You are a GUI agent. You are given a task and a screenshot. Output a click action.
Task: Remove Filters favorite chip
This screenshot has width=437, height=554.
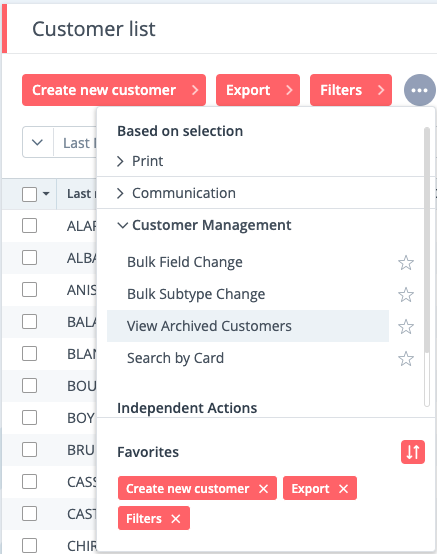(x=176, y=519)
